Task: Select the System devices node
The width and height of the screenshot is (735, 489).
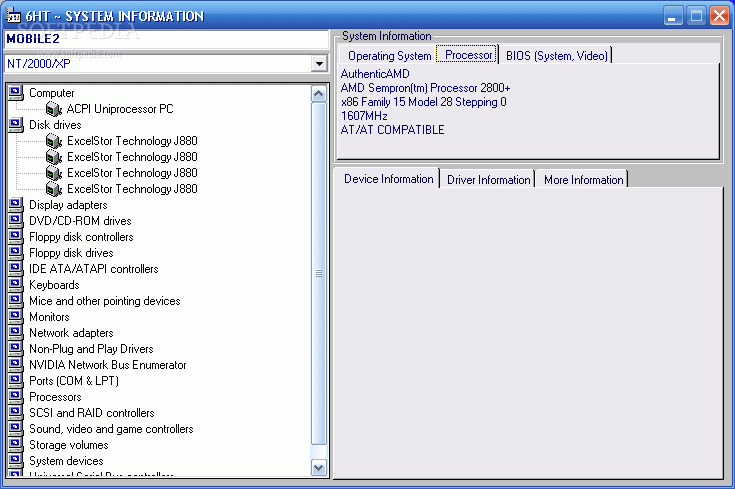Action: point(66,460)
